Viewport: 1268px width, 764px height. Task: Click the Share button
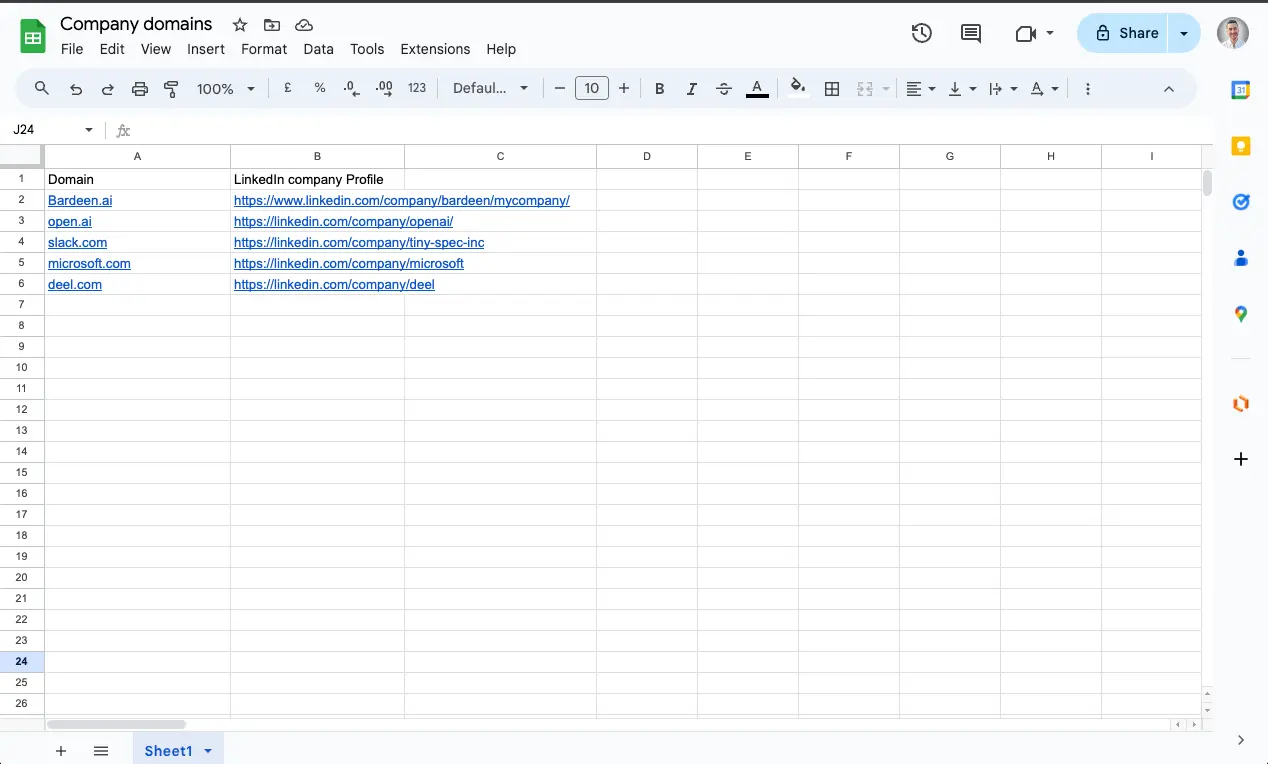(1122, 33)
